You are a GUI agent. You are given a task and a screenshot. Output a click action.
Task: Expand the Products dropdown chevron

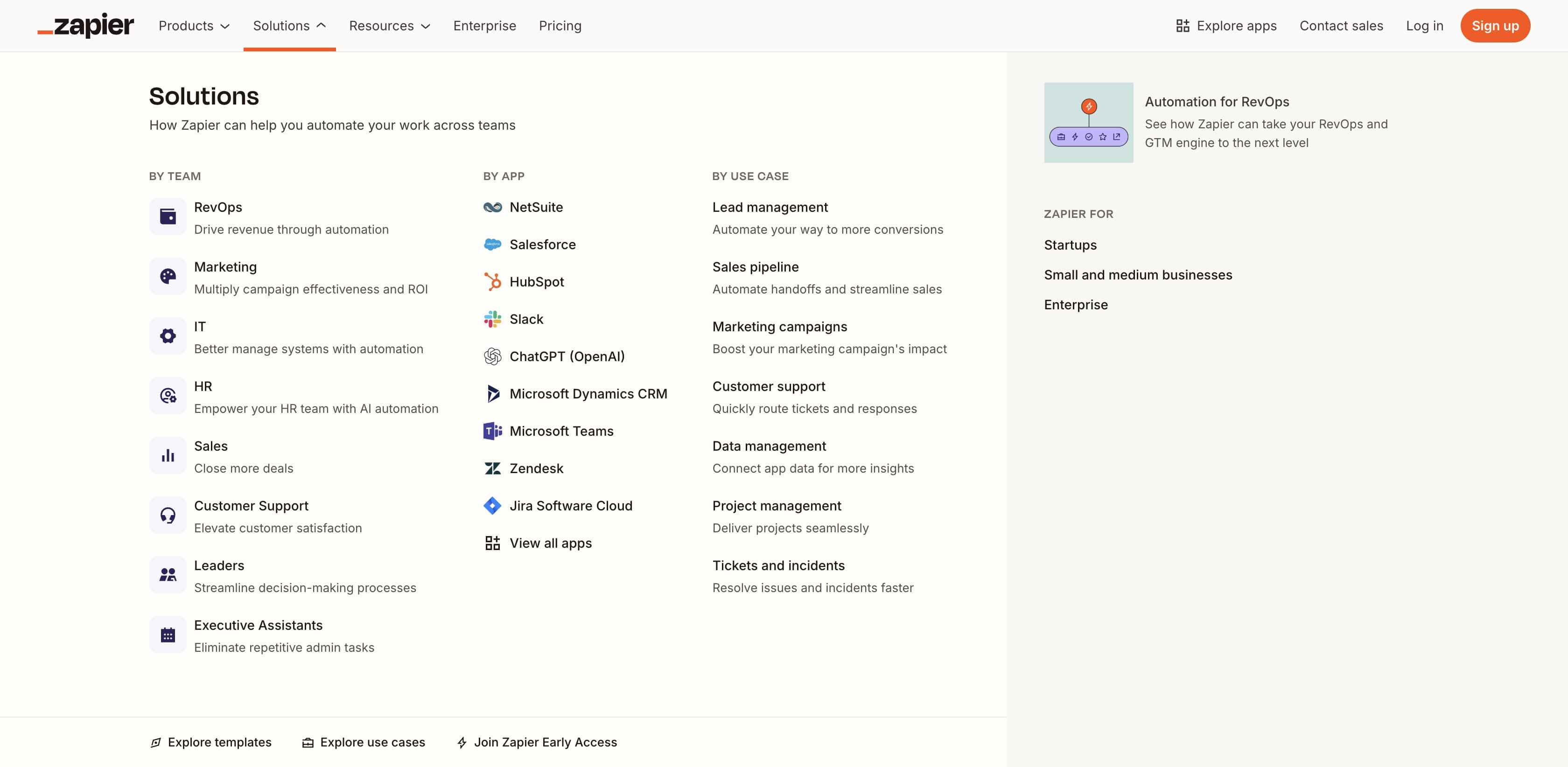click(224, 26)
